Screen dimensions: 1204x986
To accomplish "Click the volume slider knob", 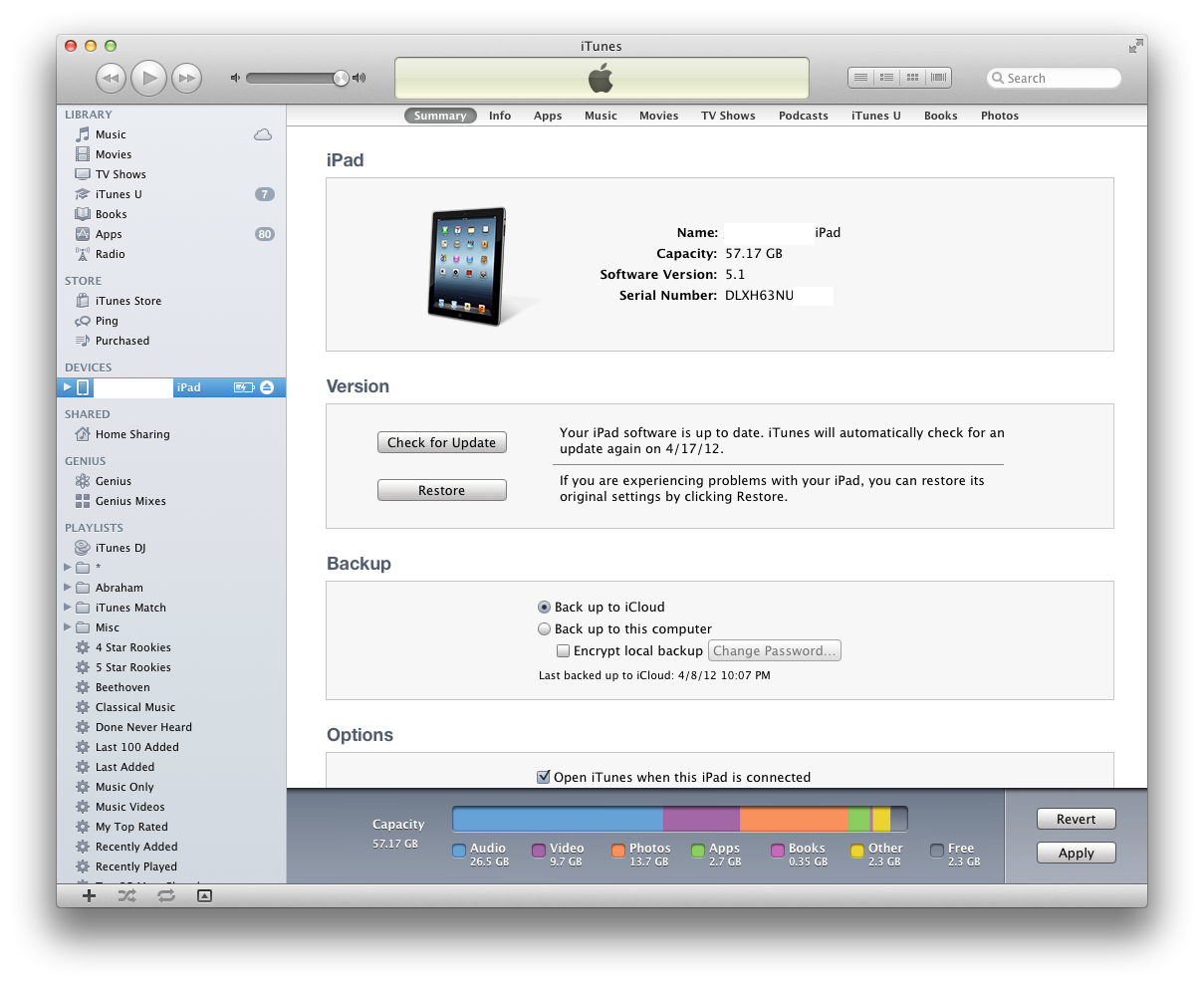I will [341, 78].
